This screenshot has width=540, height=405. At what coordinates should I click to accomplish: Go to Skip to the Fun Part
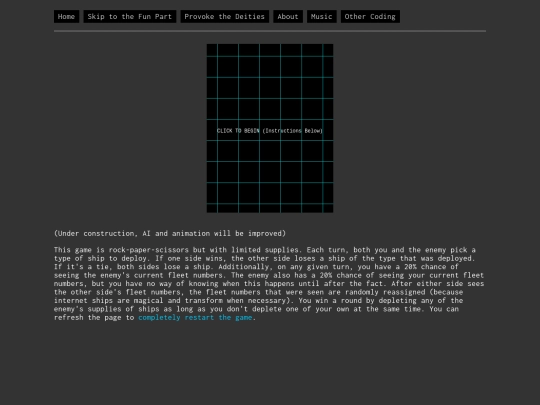click(x=129, y=17)
